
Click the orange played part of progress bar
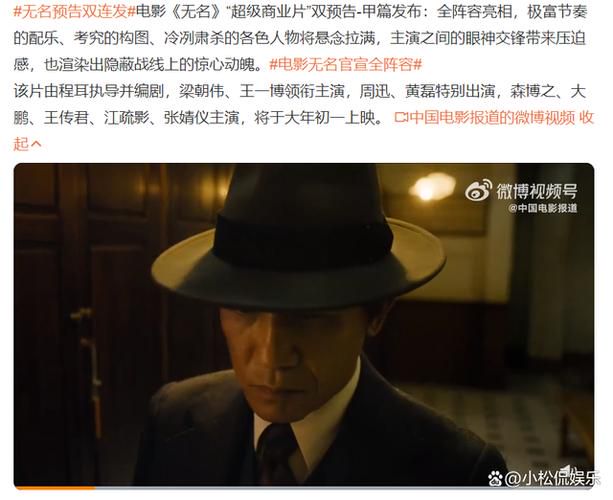click(55, 487)
